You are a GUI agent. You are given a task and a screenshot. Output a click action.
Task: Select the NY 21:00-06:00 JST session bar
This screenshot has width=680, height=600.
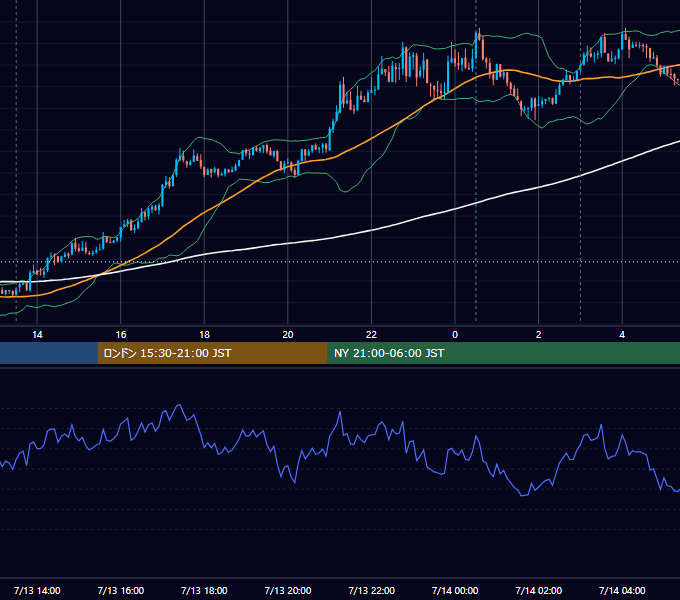[503, 353]
